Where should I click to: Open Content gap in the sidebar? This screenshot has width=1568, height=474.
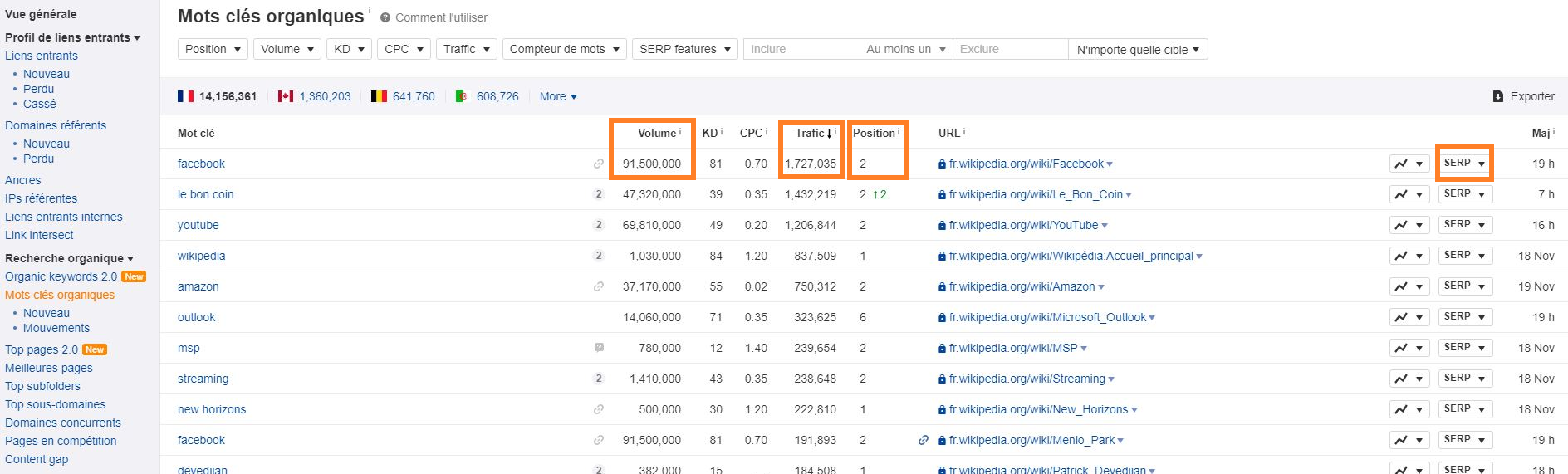[37, 459]
